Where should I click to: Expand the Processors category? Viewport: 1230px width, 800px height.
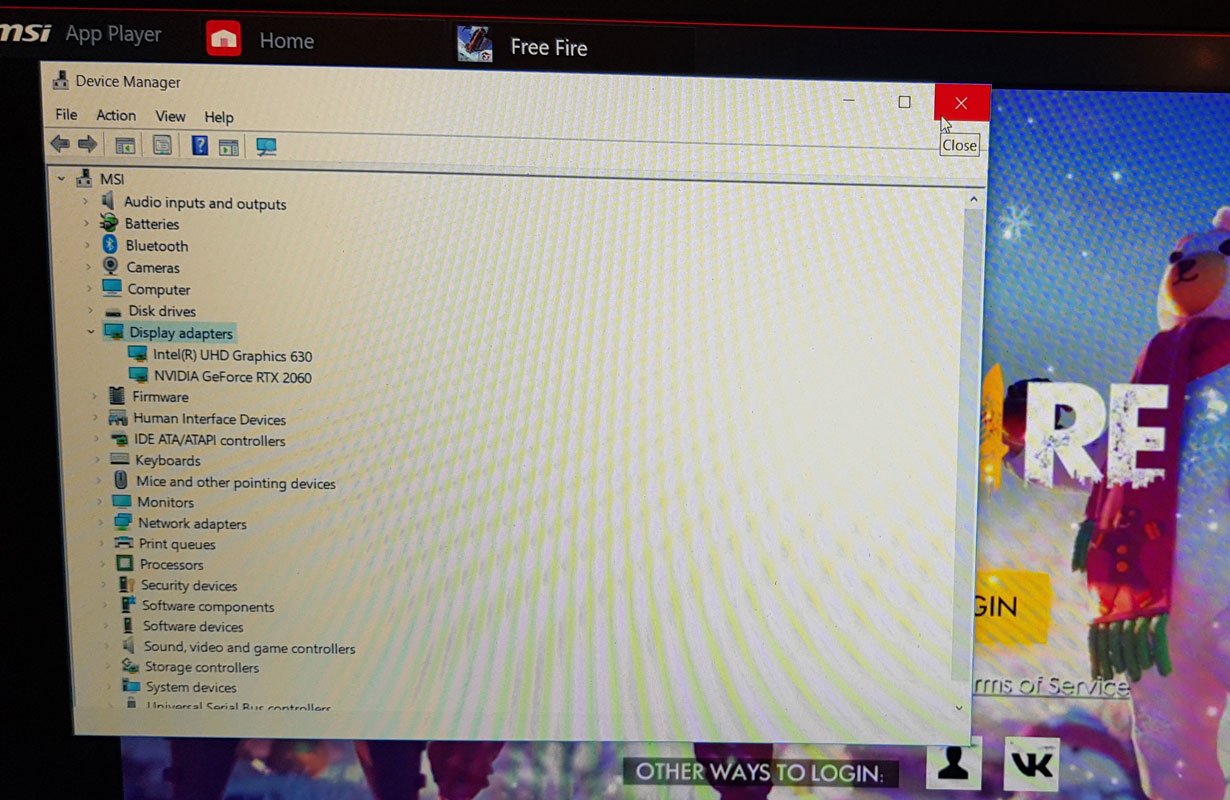102,564
